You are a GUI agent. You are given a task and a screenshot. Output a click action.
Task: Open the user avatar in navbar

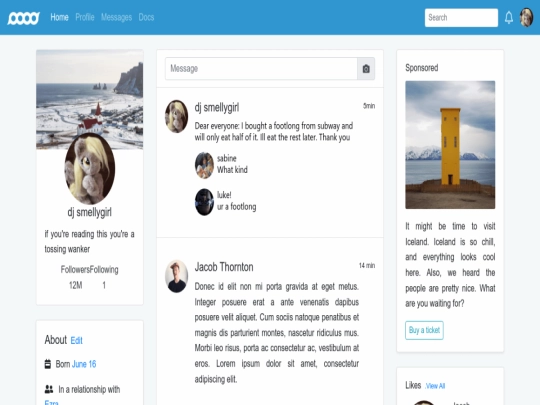pos(526,18)
